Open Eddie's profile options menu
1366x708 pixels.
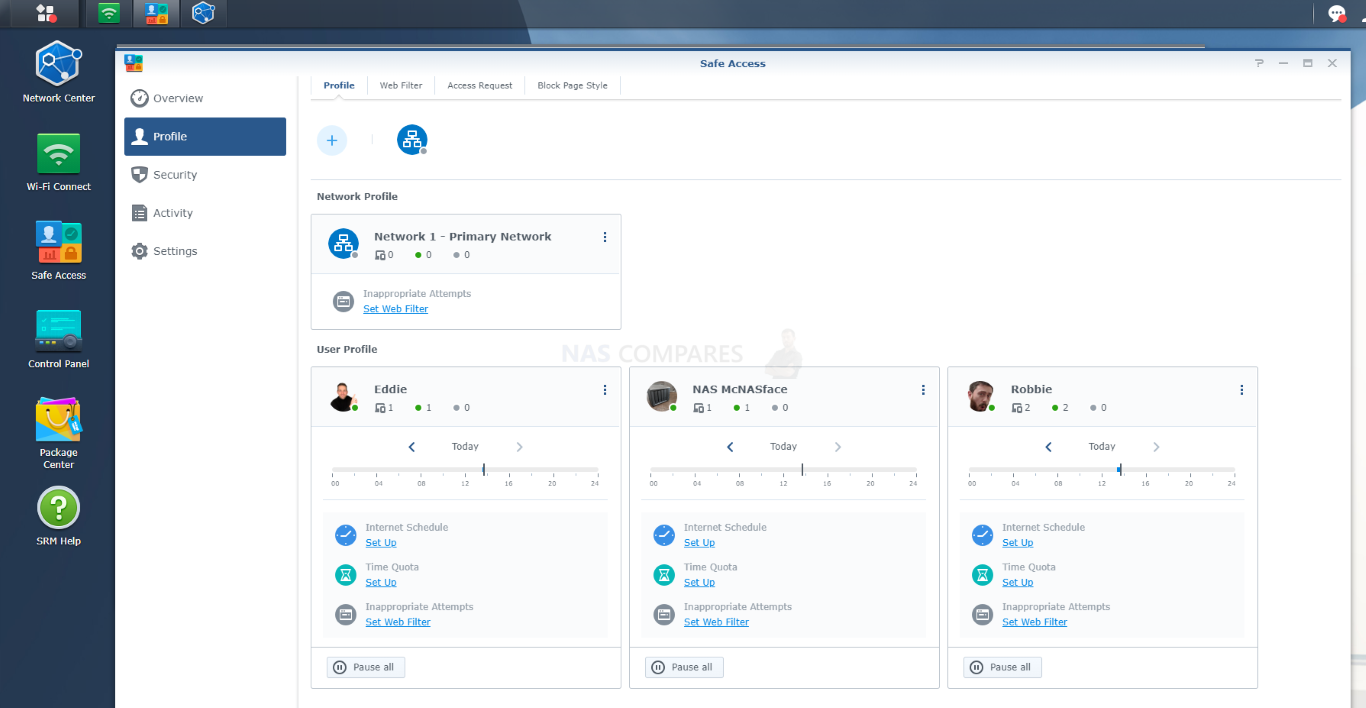click(605, 390)
